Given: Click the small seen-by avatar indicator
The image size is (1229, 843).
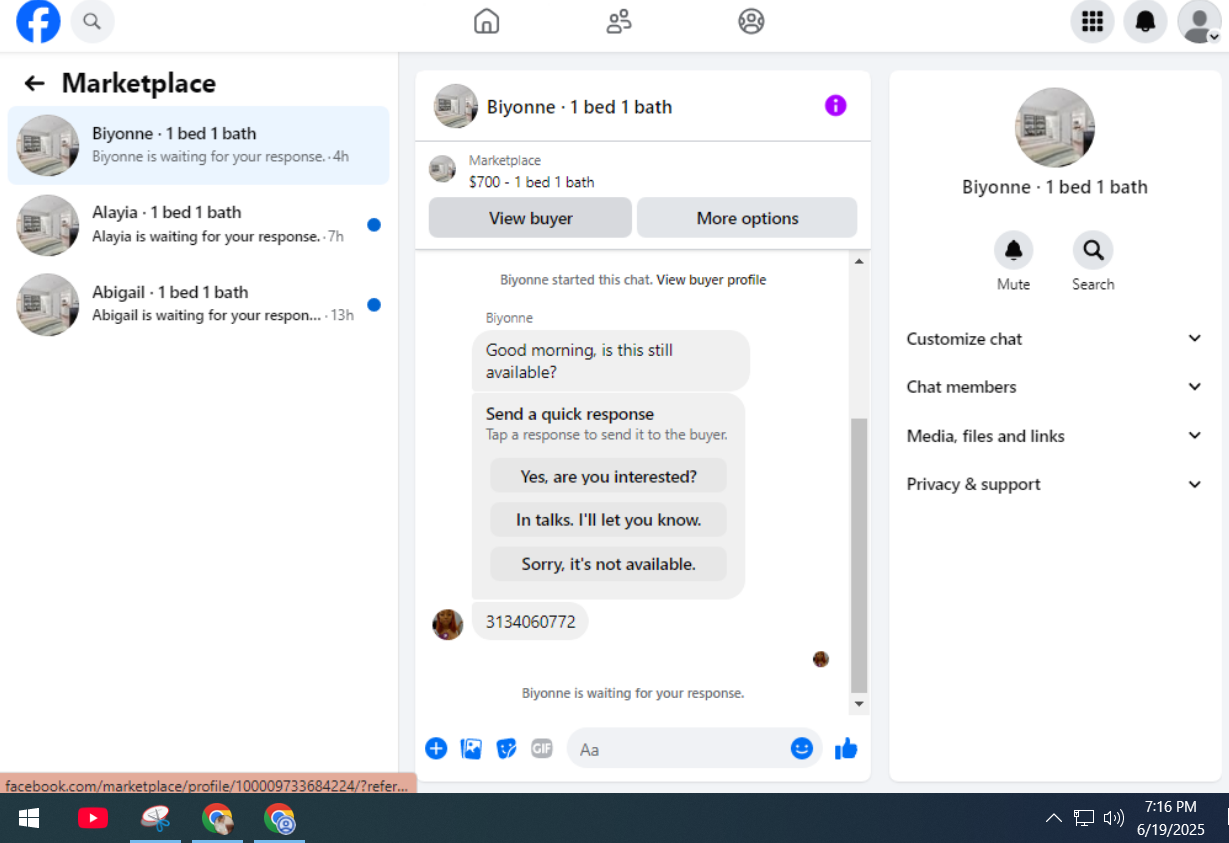Looking at the screenshot, I should pos(821,659).
